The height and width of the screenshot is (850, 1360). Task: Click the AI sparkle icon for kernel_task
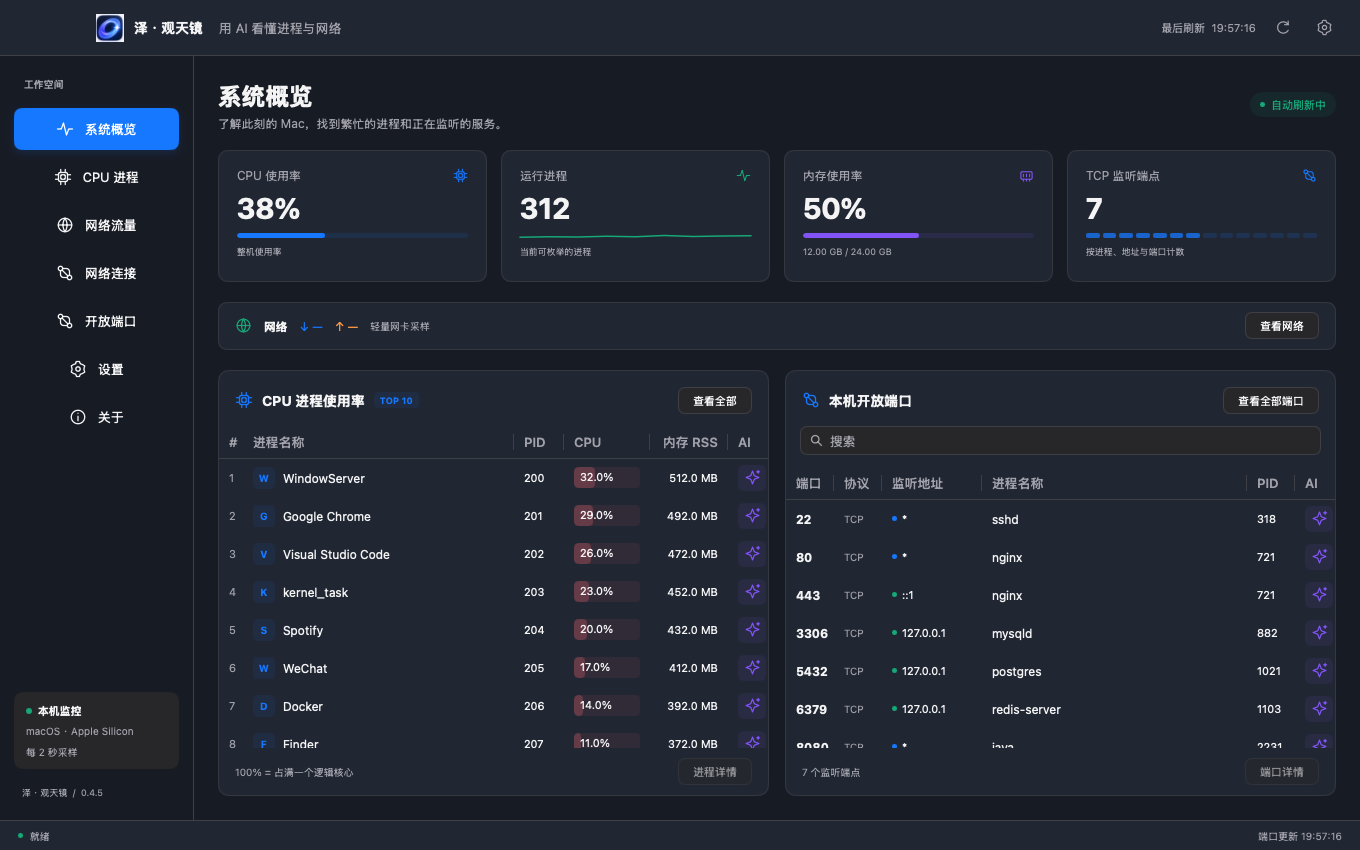click(x=752, y=592)
